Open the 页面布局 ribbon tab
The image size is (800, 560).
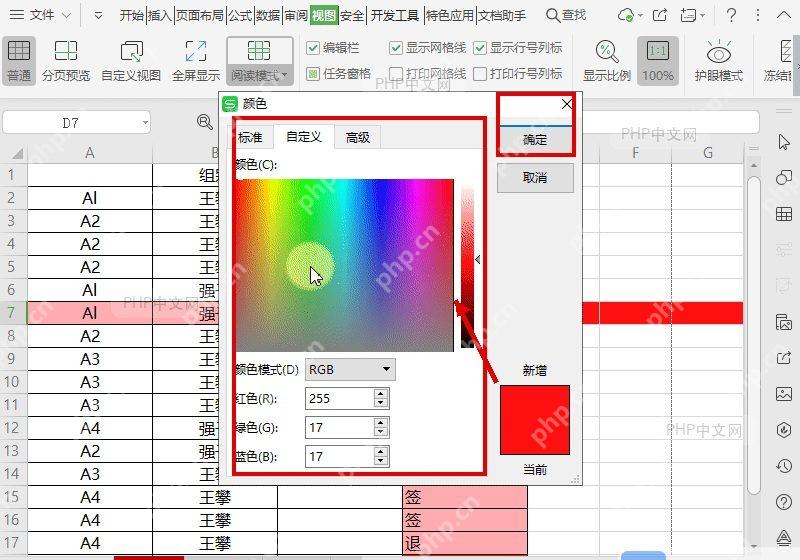pos(200,16)
